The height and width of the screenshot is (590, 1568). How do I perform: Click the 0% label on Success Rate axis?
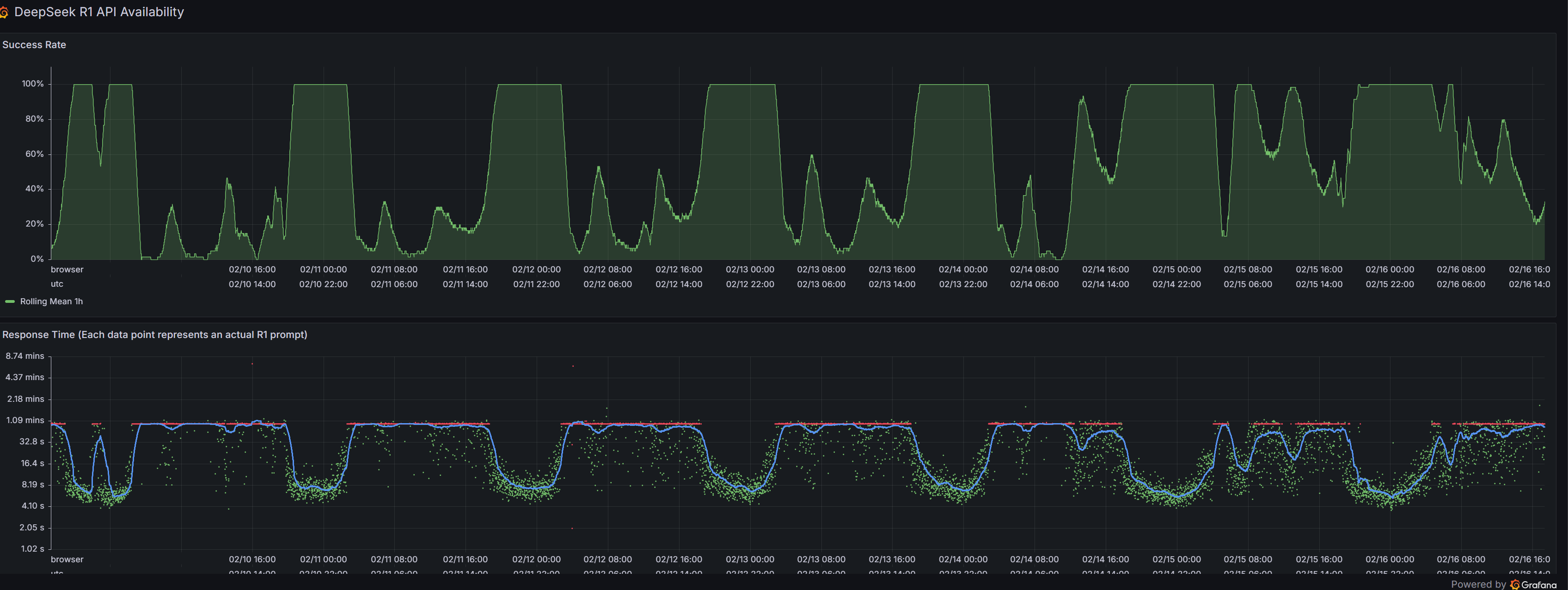tap(37, 259)
